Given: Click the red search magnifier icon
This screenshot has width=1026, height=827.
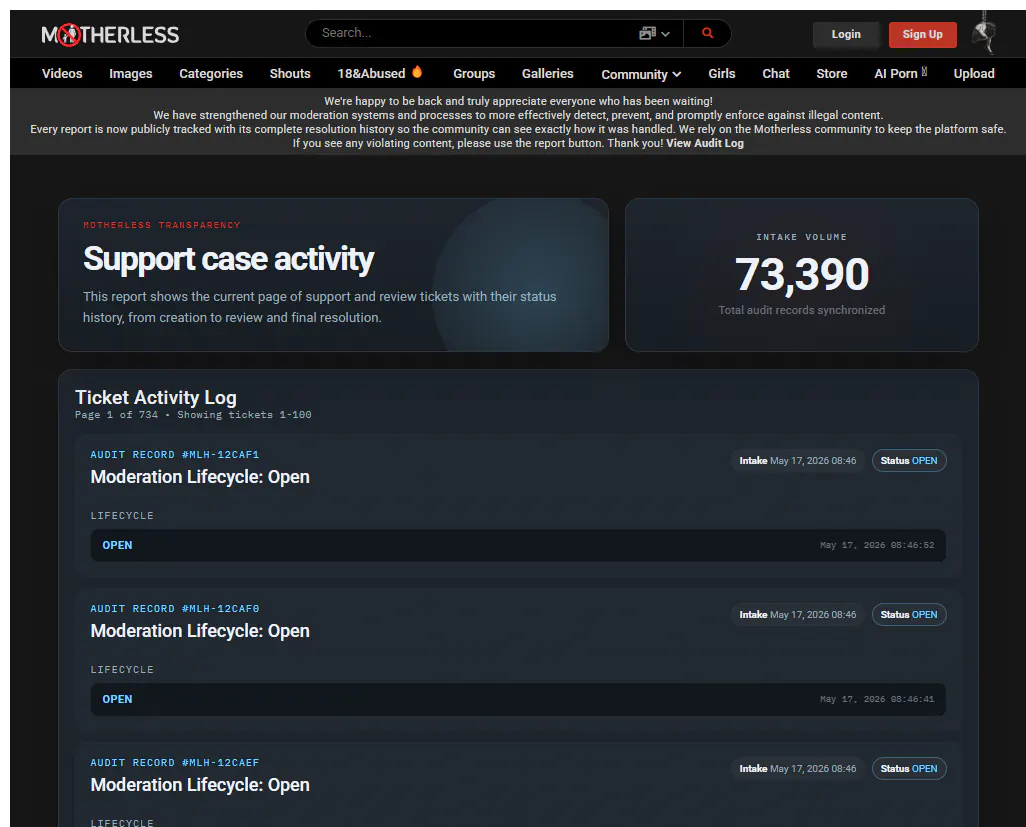Looking at the screenshot, I should (707, 33).
